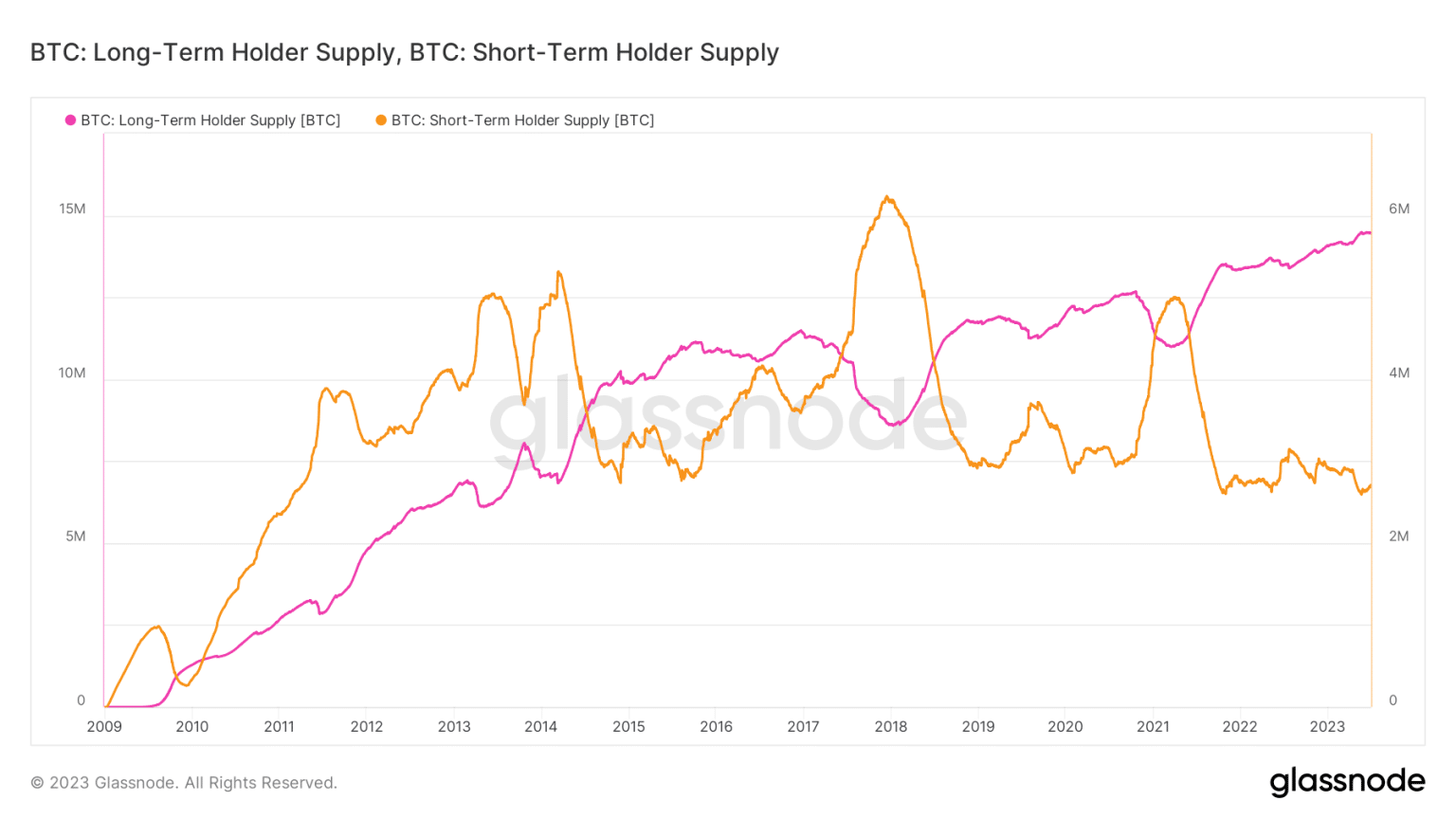This screenshot has height=819, width=1456.
Task: Click the glassnode logo at the bottom right
Action: (x=1347, y=781)
